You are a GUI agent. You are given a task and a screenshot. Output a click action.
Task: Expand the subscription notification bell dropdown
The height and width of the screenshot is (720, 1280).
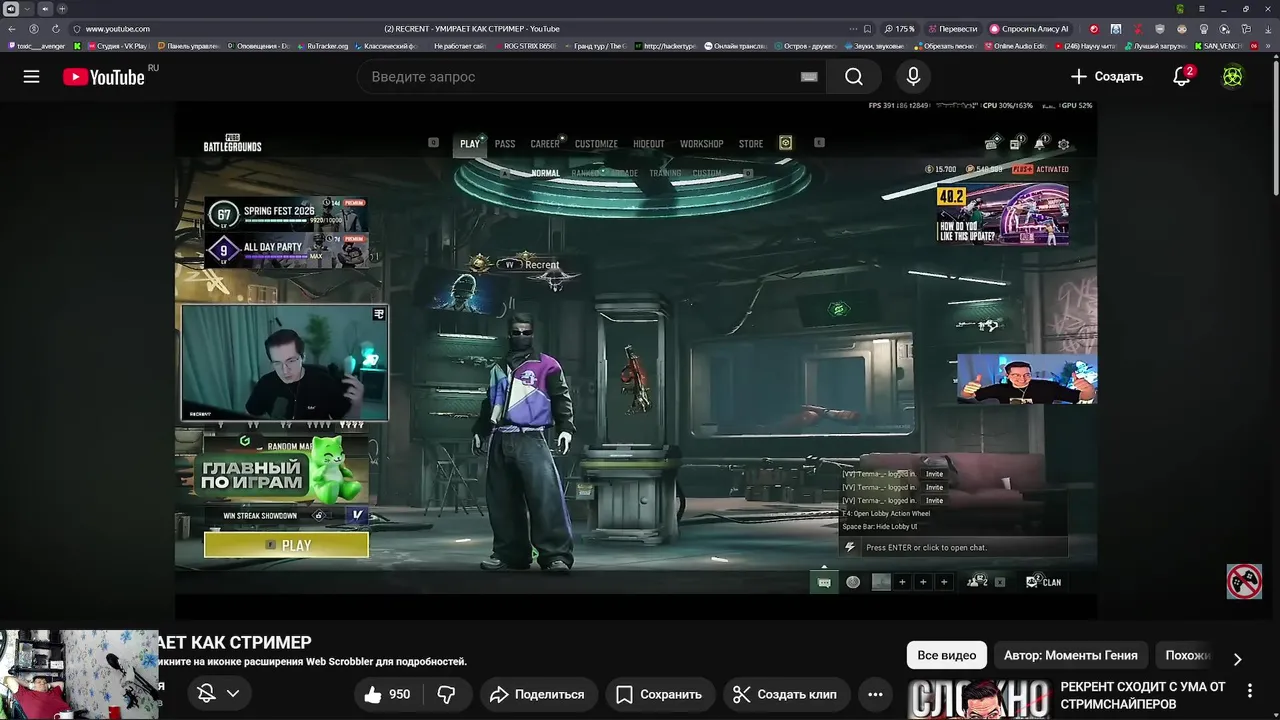coord(218,693)
